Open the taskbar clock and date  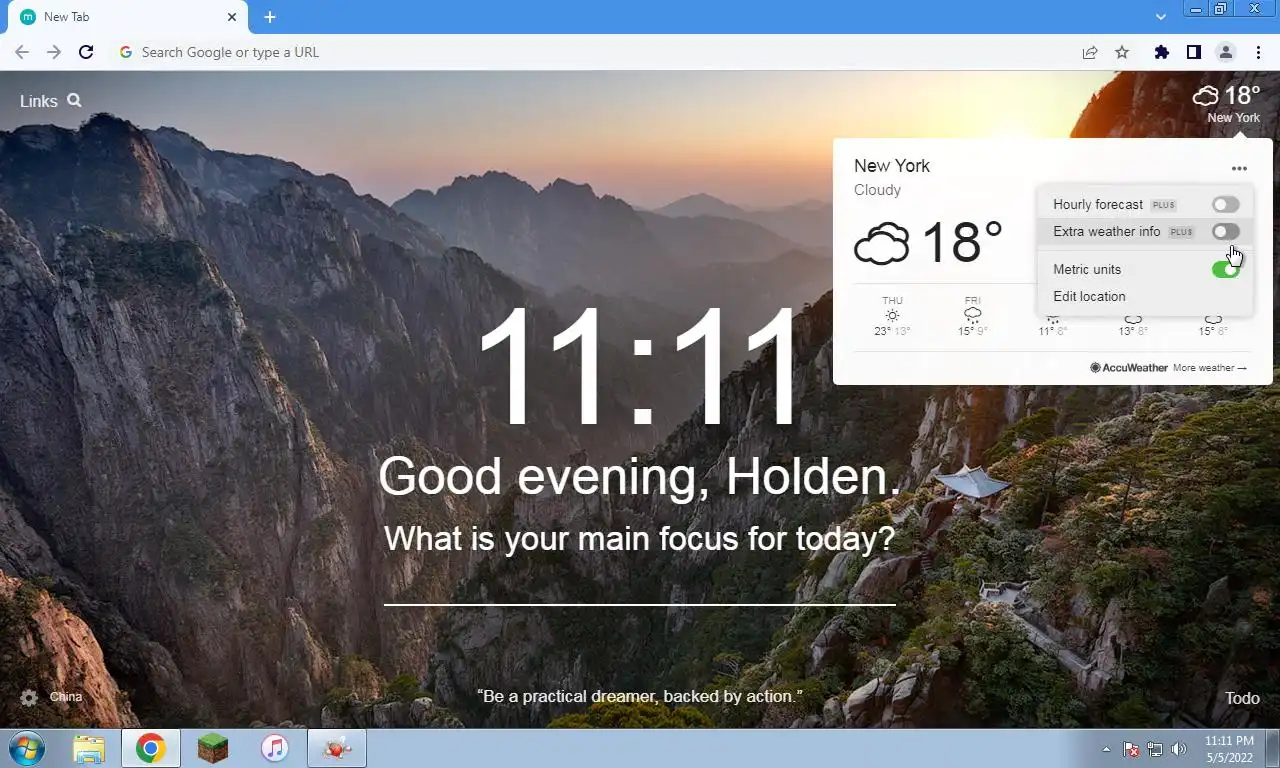(1229, 749)
